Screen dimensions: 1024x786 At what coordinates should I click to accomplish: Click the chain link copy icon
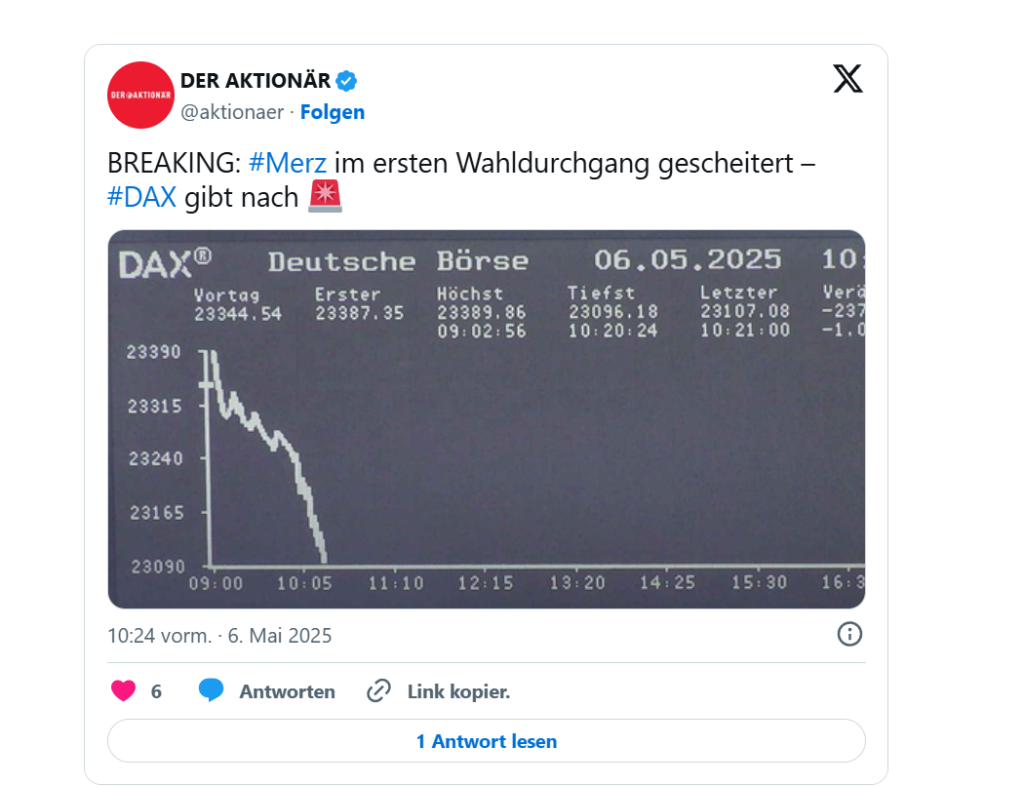[379, 691]
